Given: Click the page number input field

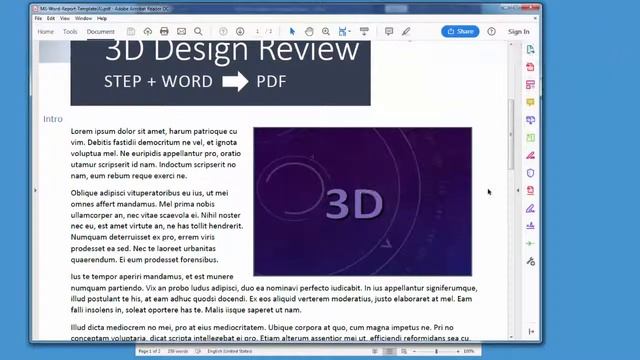Looking at the screenshot, I should click(x=258, y=31).
